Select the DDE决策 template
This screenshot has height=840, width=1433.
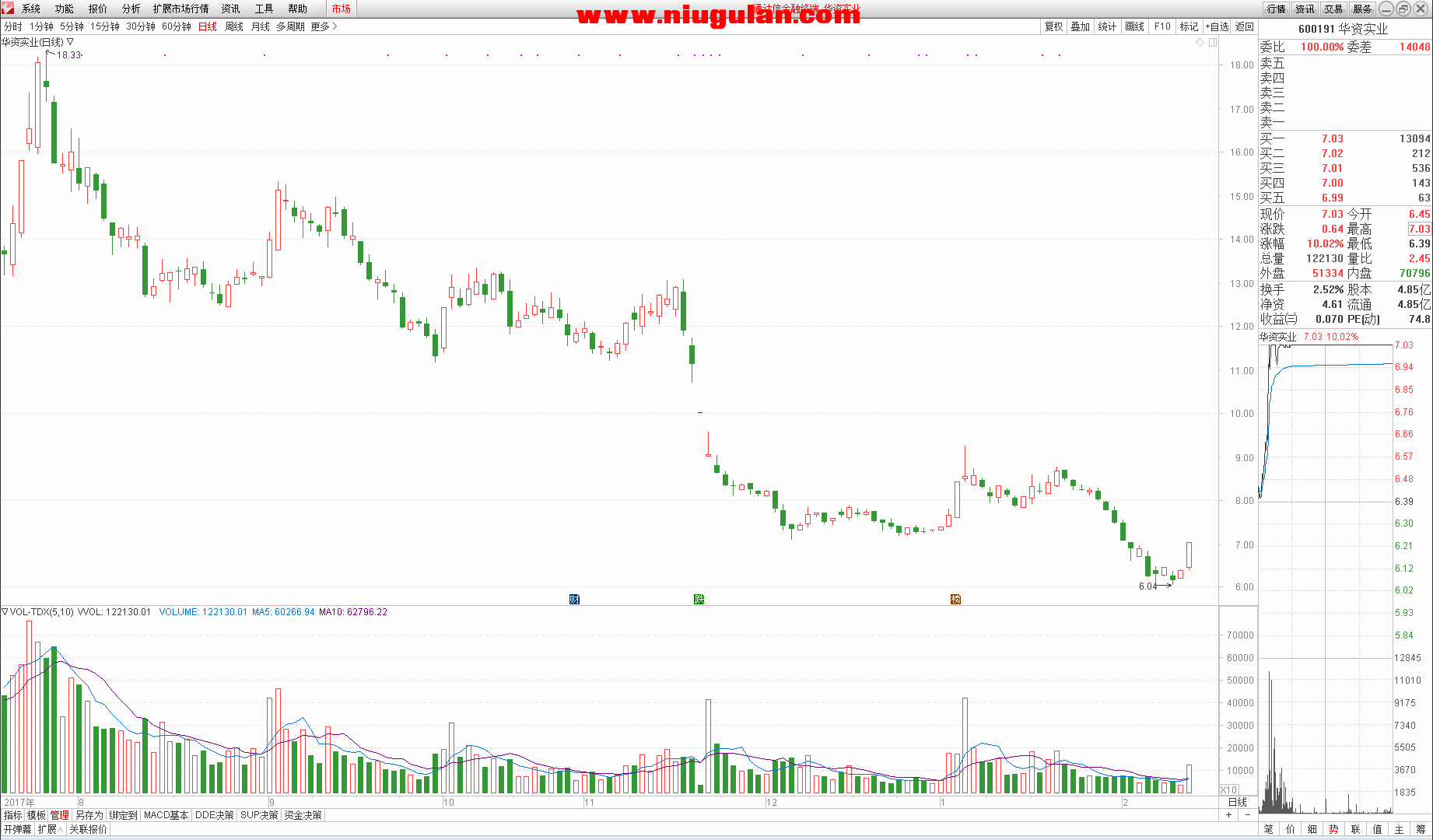214,815
